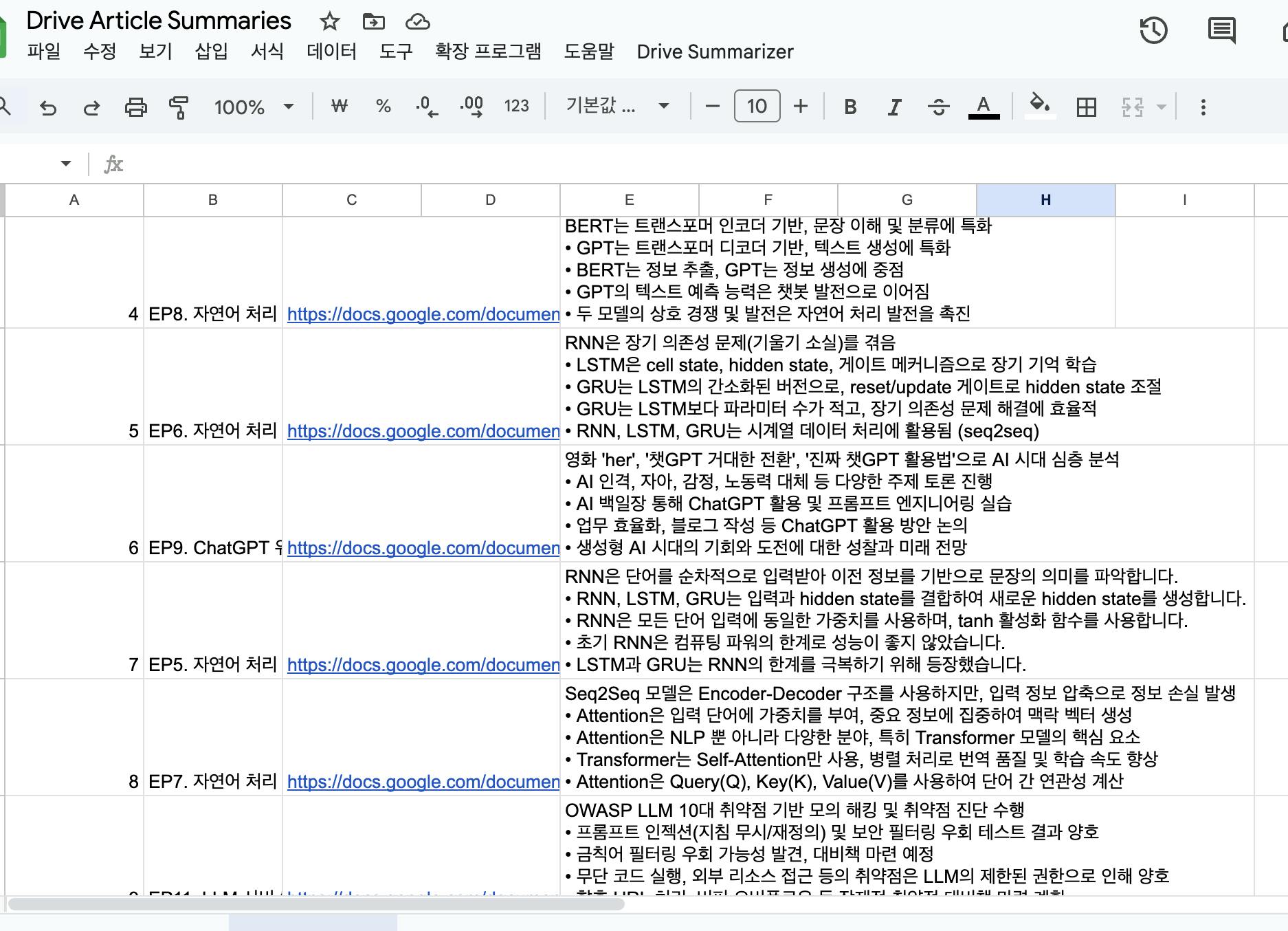Open the docs.google.com link in EP7 row
1288x931 pixels.
(423, 782)
